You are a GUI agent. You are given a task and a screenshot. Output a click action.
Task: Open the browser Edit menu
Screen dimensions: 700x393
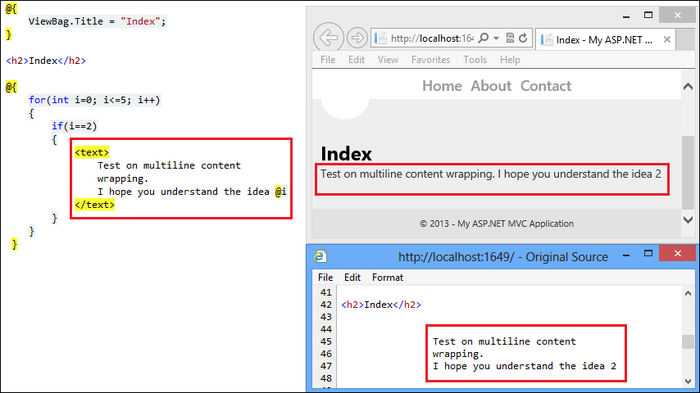[x=356, y=59]
